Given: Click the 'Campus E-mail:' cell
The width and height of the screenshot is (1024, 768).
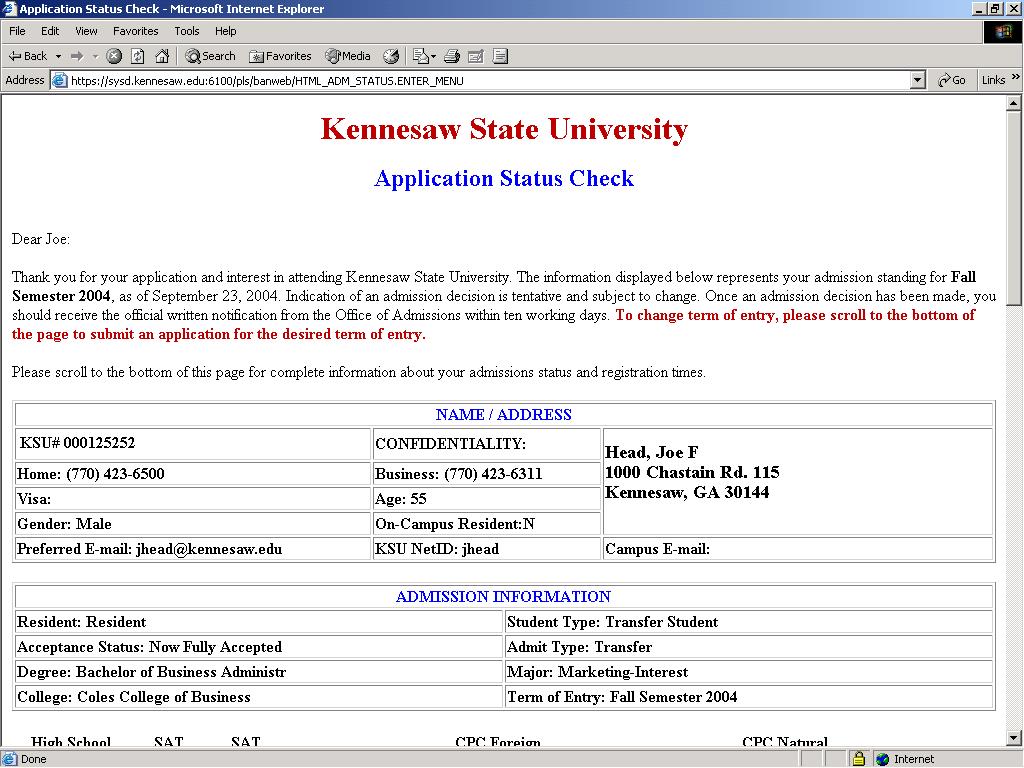Looking at the screenshot, I should (797, 549).
